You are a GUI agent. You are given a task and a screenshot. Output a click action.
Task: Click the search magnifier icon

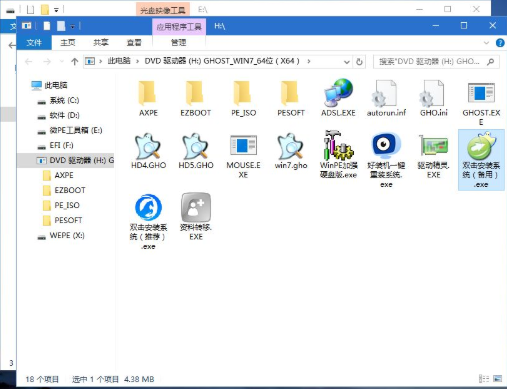[x=490, y=62]
